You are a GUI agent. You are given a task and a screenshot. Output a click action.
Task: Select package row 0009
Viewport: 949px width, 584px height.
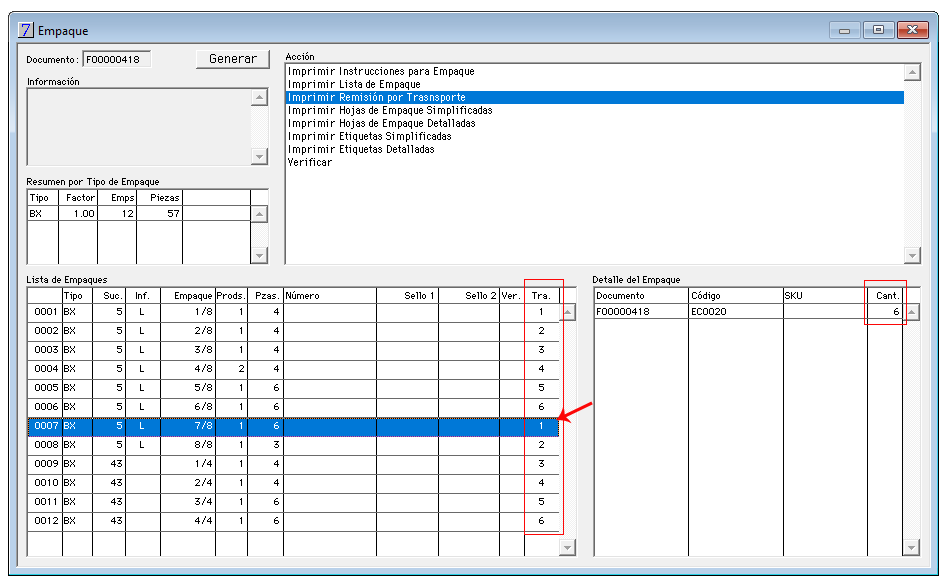point(293,464)
